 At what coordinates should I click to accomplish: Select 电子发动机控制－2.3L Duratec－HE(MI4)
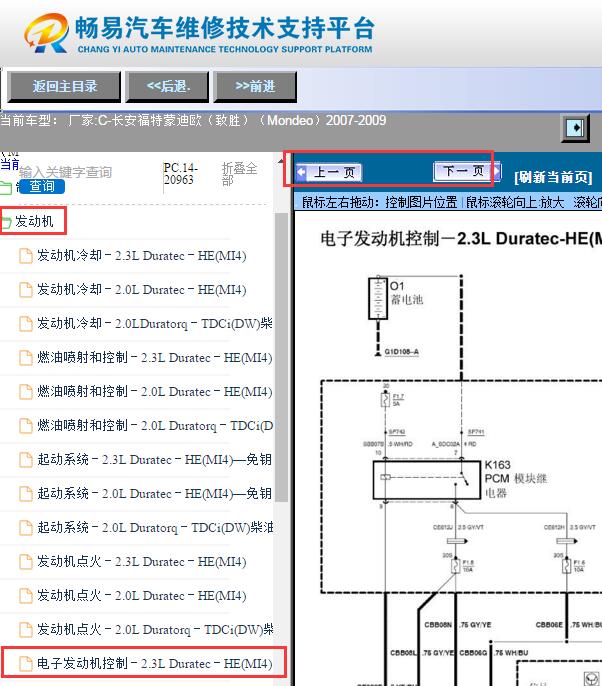click(154, 664)
